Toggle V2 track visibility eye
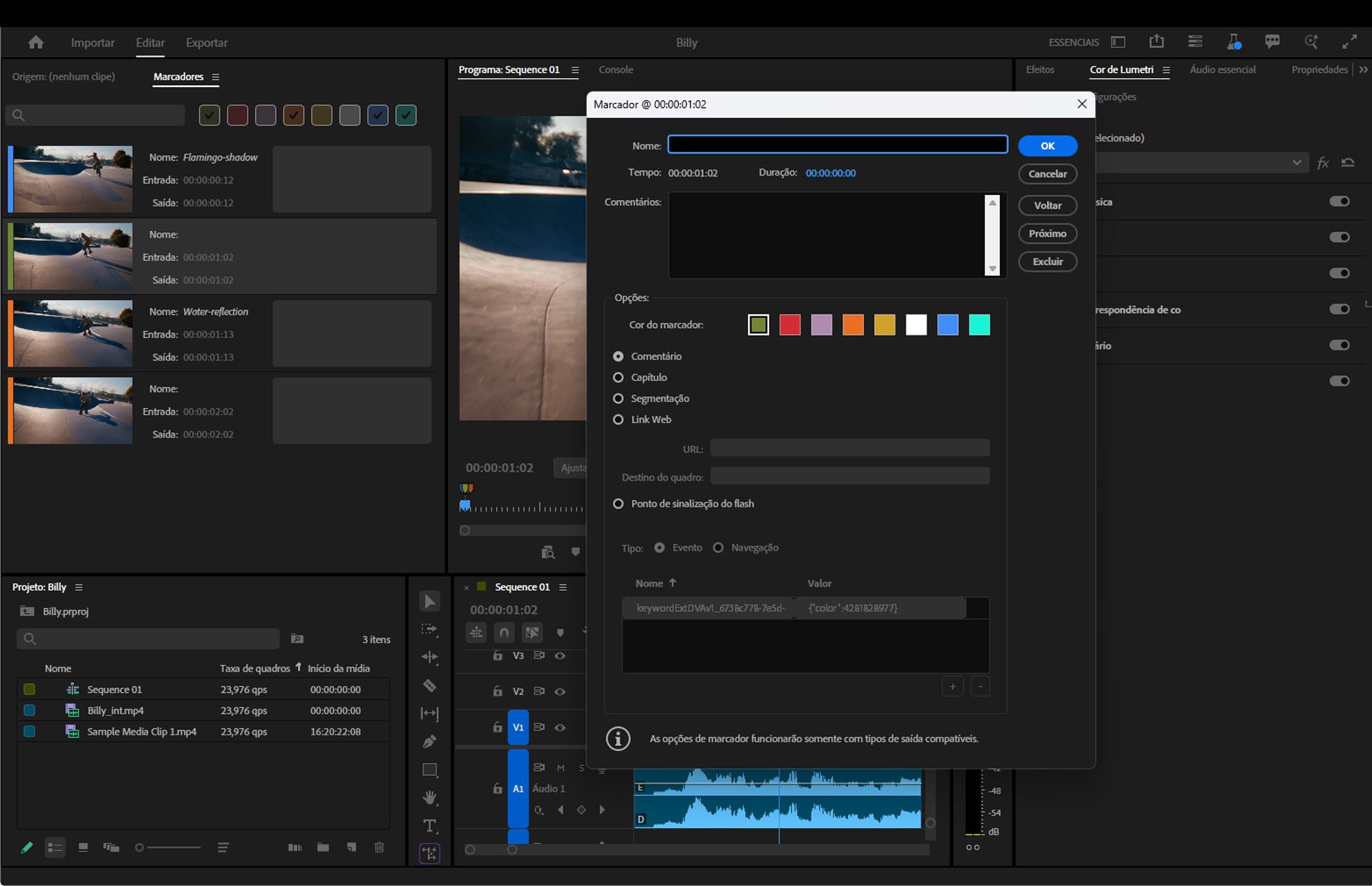Screen dimensions: 1372x886 (x=560, y=692)
